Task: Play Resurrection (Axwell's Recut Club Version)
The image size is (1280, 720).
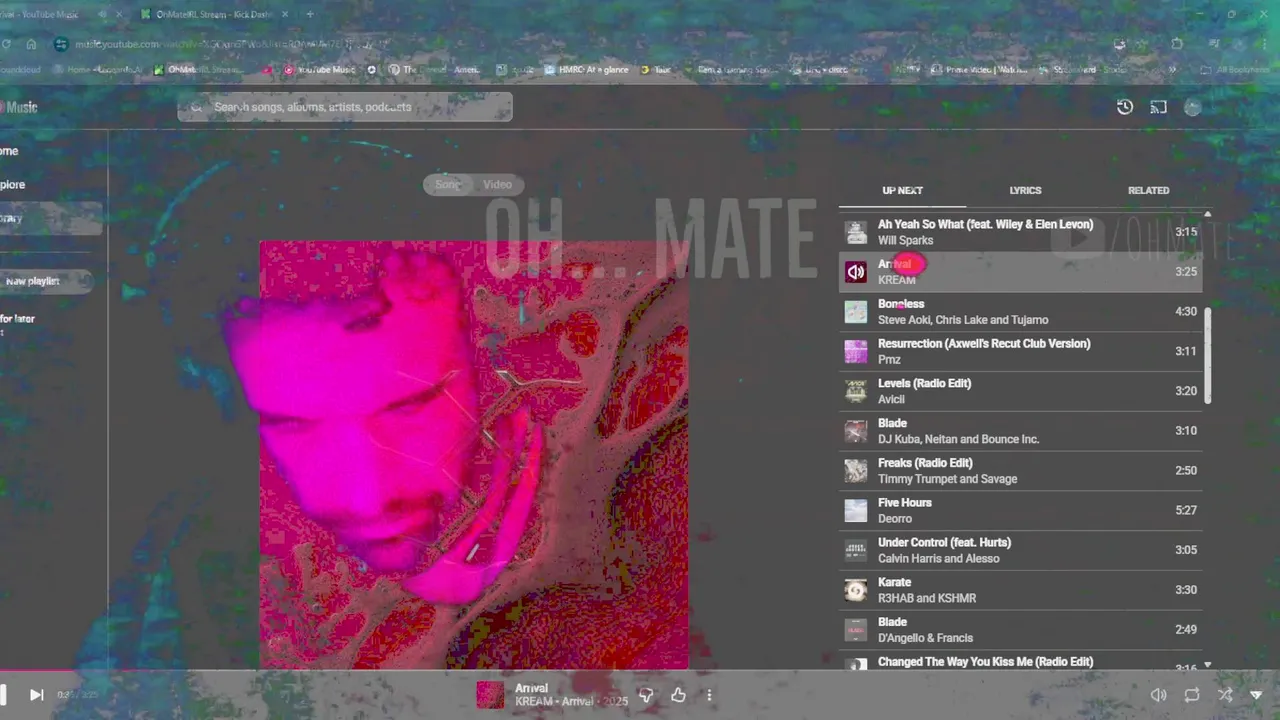Action: (x=1020, y=351)
